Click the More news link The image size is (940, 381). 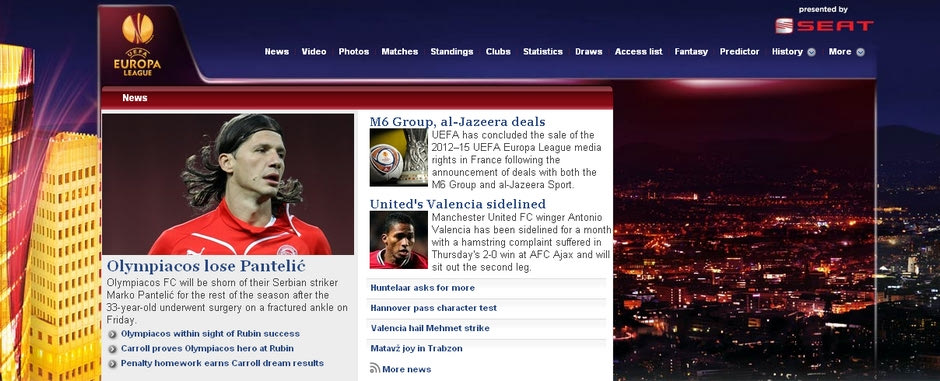coord(406,369)
